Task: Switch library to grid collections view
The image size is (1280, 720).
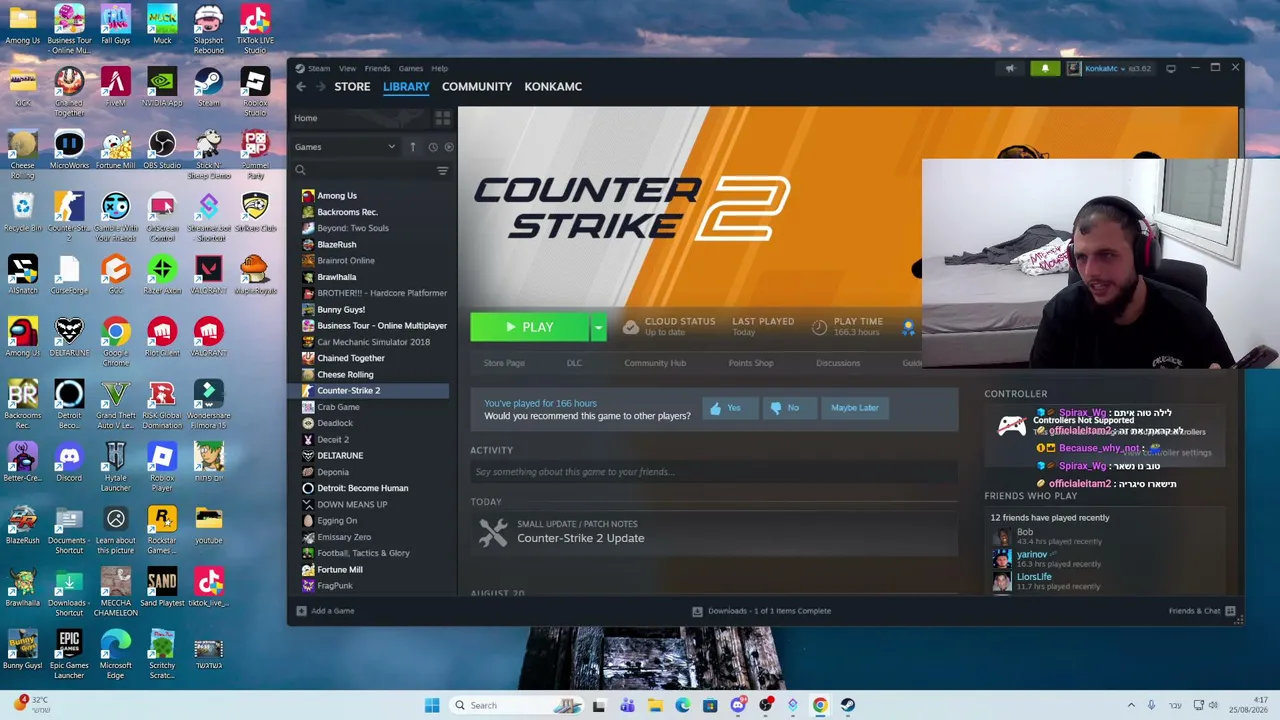Action: [442, 118]
